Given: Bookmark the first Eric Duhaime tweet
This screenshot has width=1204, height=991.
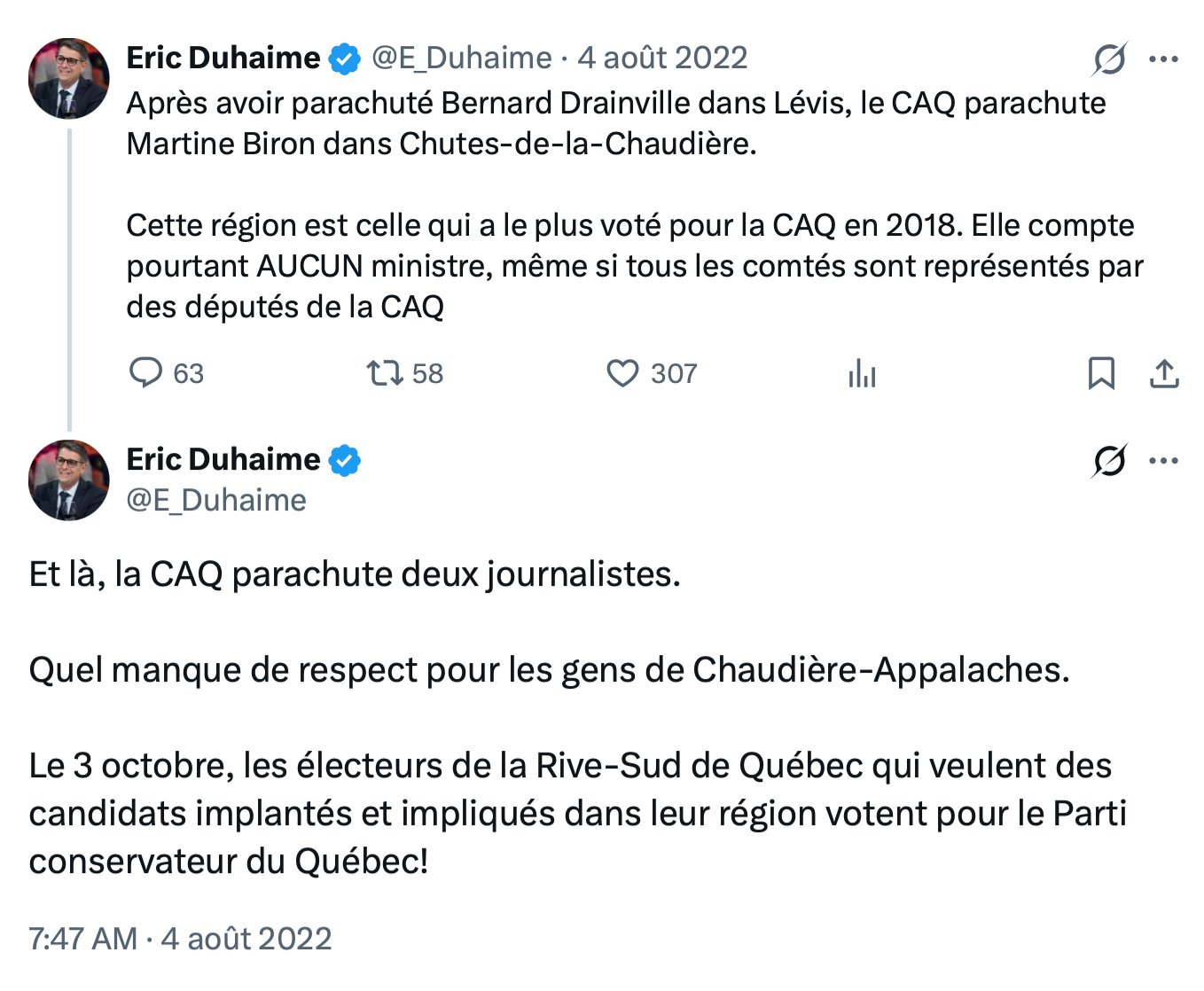Looking at the screenshot, I should [1101, 373].
